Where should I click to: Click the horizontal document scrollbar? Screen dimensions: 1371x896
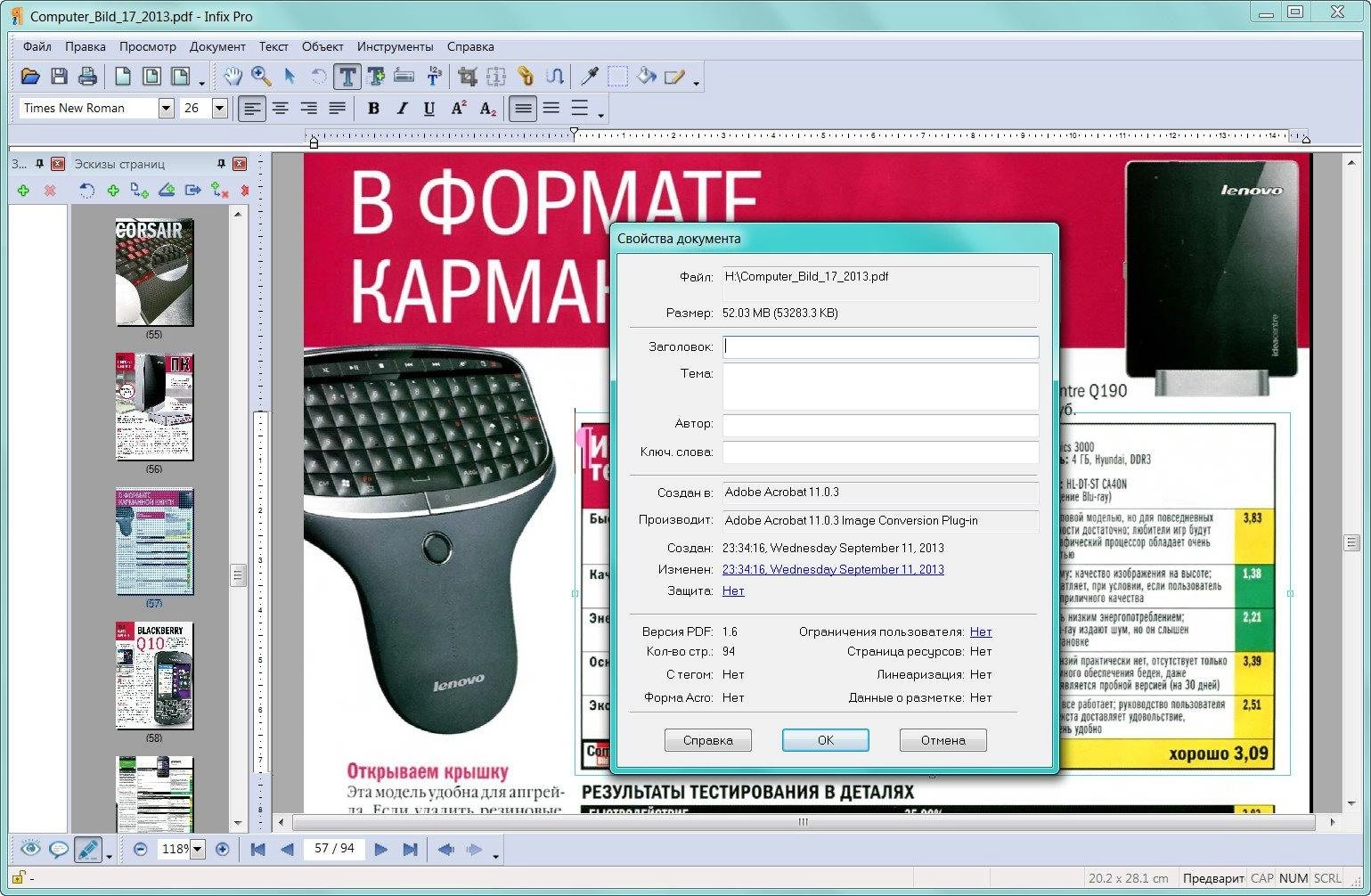pyautogui.click(x=804, y=822)
